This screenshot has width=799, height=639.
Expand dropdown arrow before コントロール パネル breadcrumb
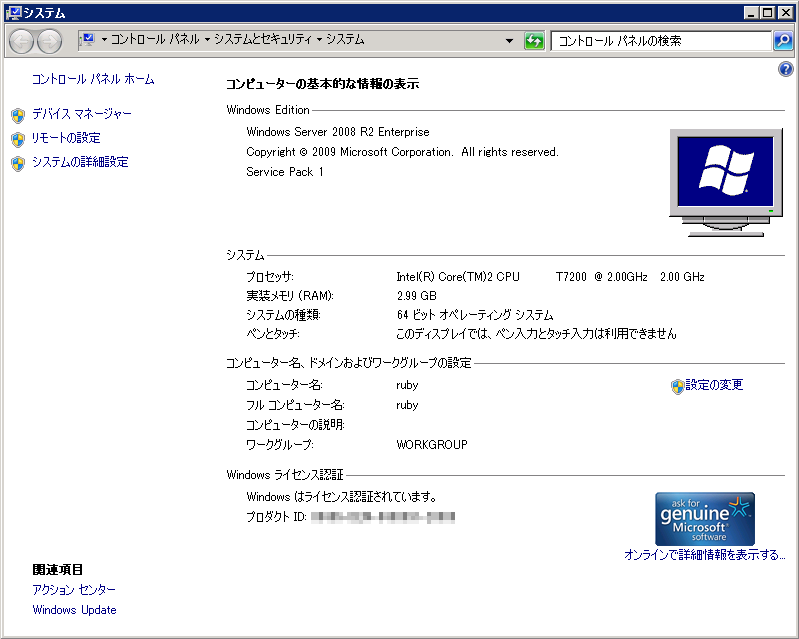point(104,39)
